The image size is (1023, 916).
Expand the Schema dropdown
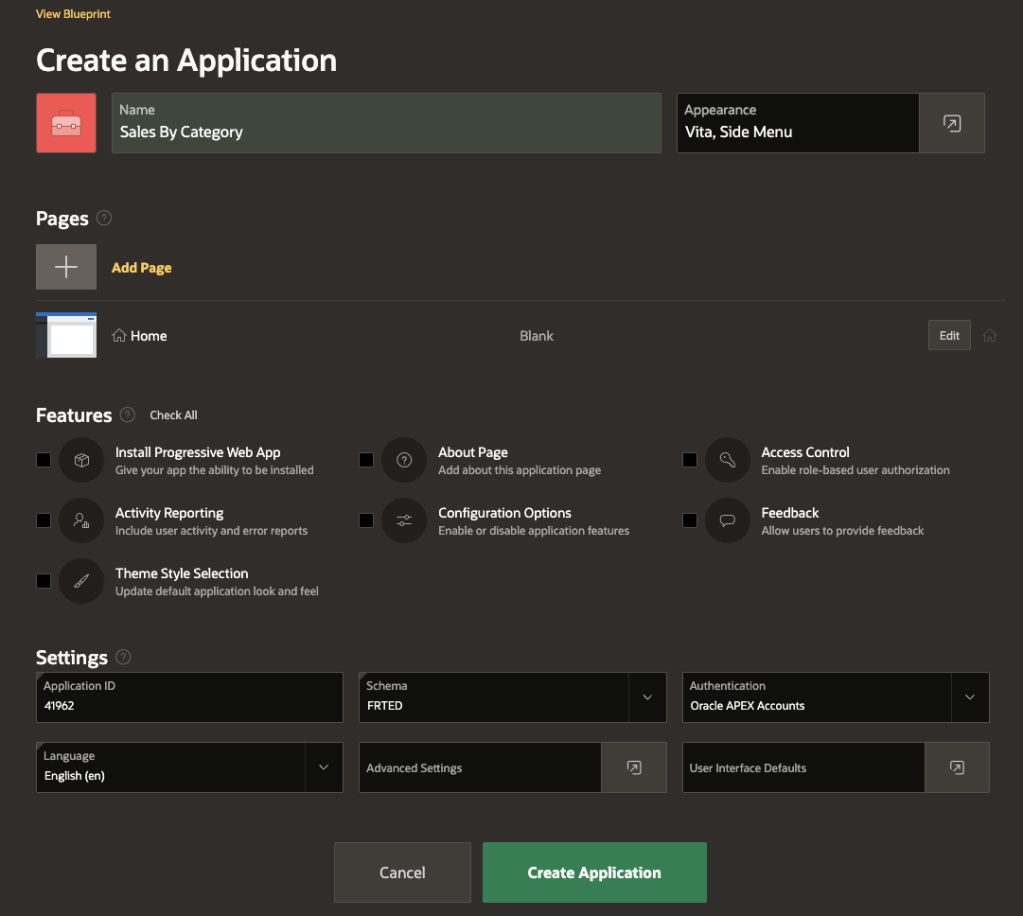pyautogui.click(x=646, y=697)
